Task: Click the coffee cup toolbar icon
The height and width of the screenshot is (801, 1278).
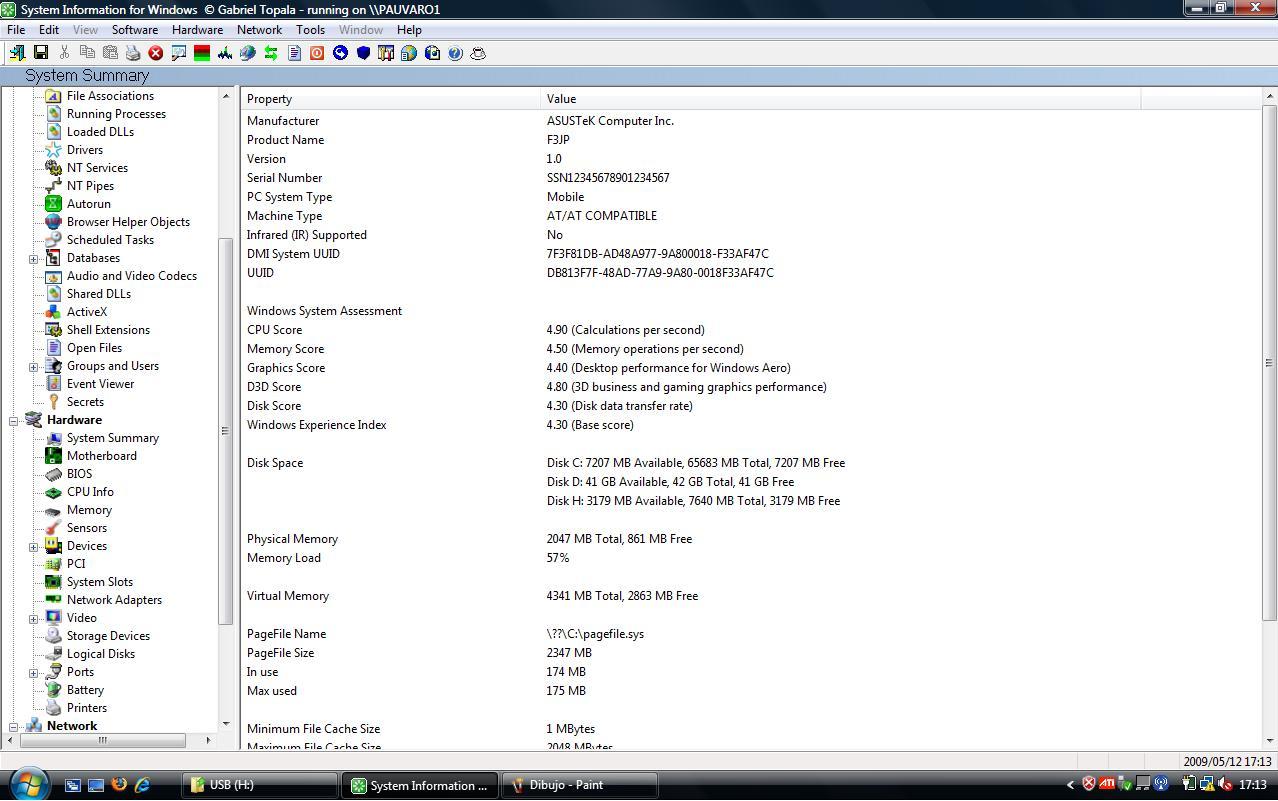Action: coord(478,53)
